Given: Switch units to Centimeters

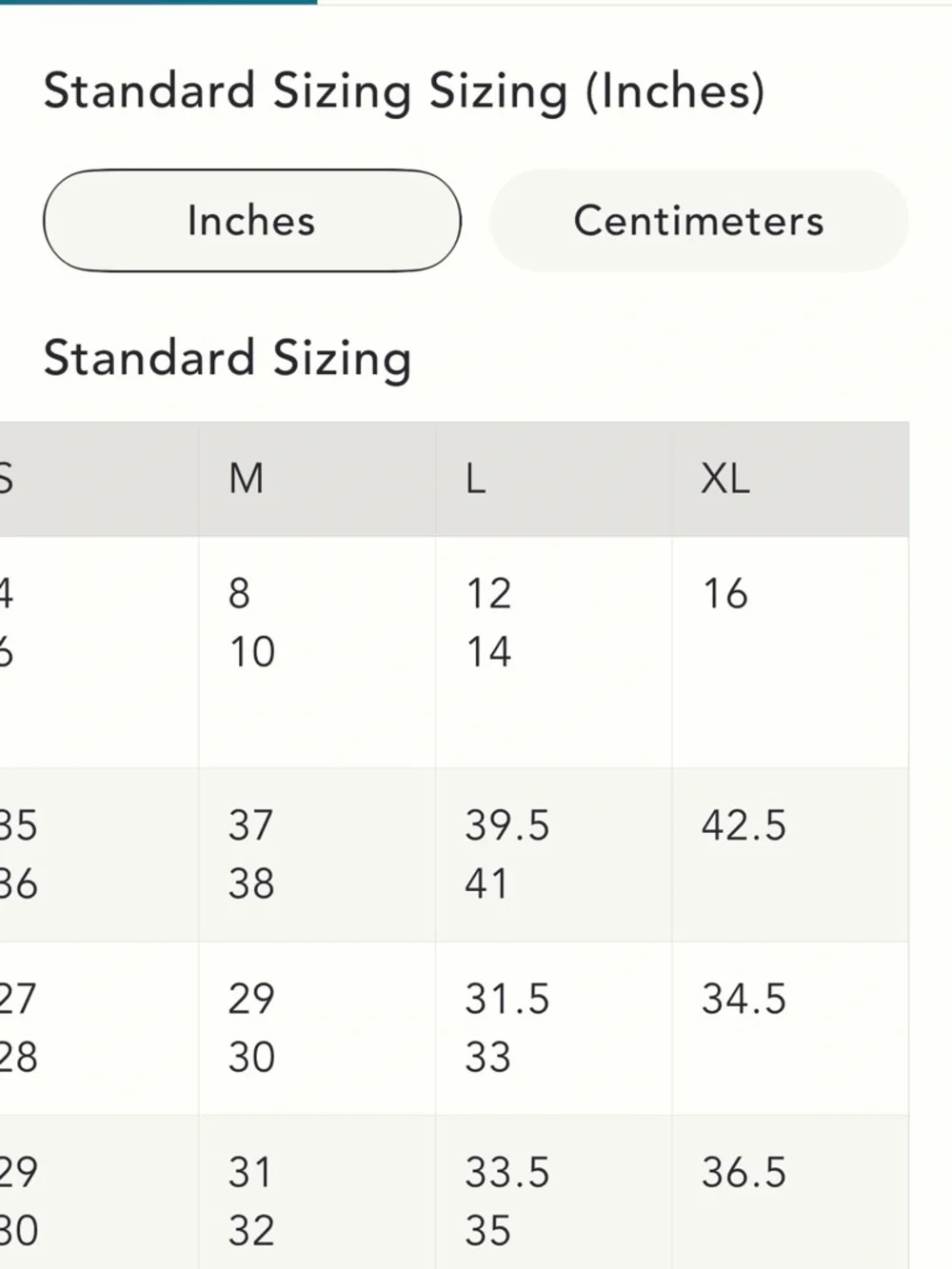Looking at the screenshot, I should tap(699, 221).
